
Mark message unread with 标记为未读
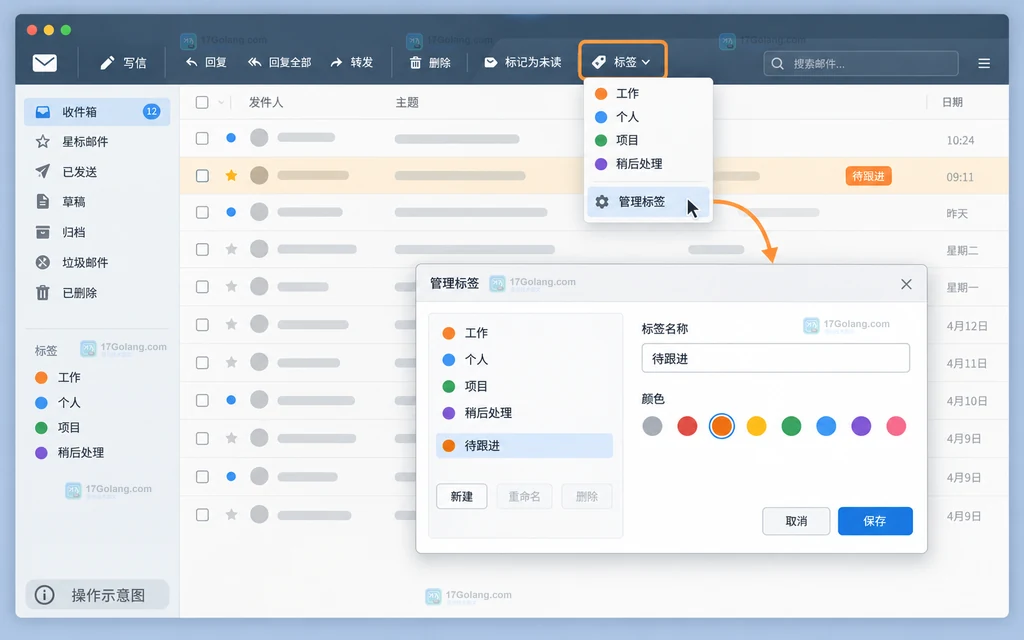click(522, 63)
